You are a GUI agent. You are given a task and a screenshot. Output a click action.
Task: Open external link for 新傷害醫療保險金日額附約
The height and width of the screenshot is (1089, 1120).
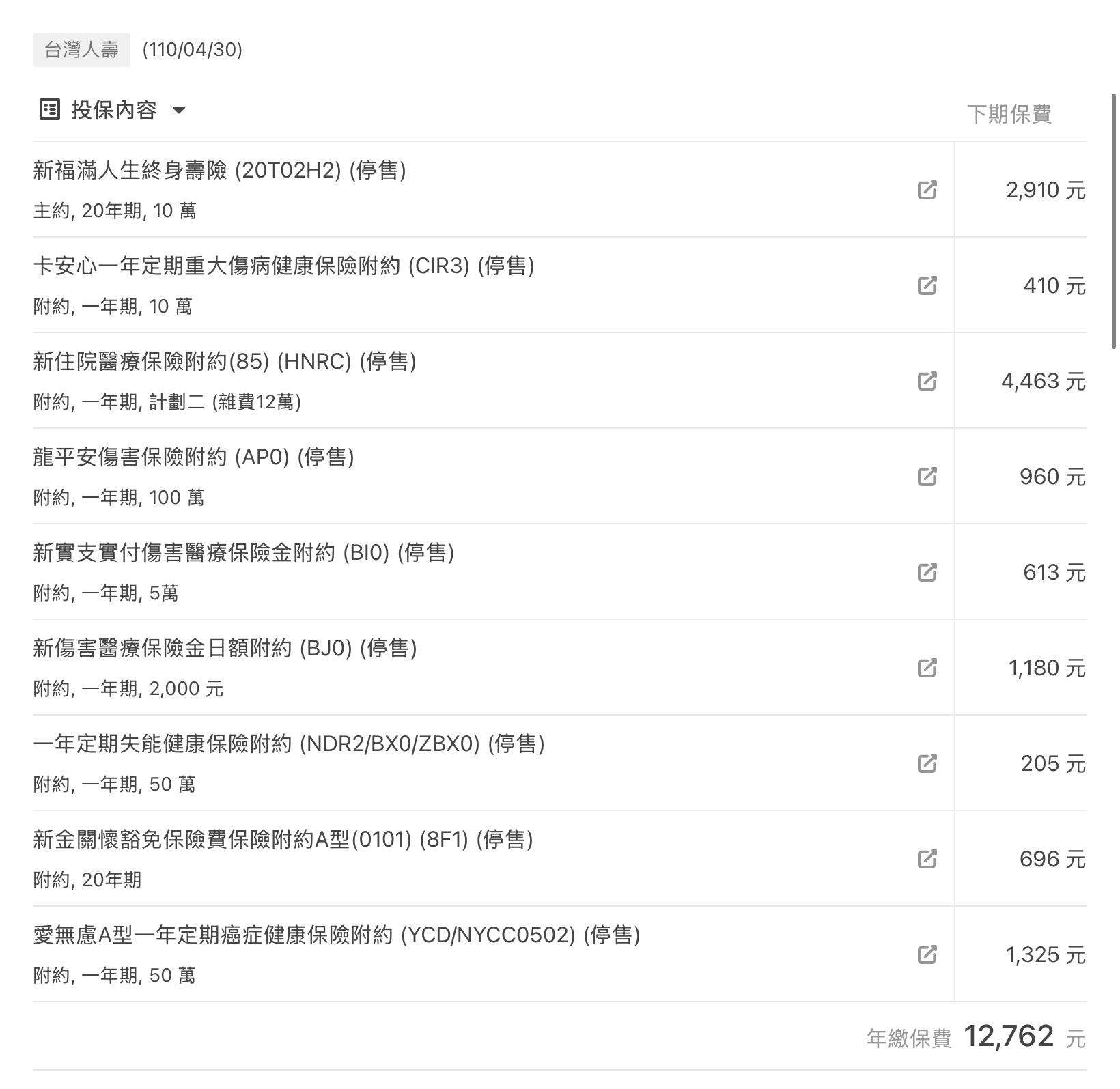click(x=927, y=668)
